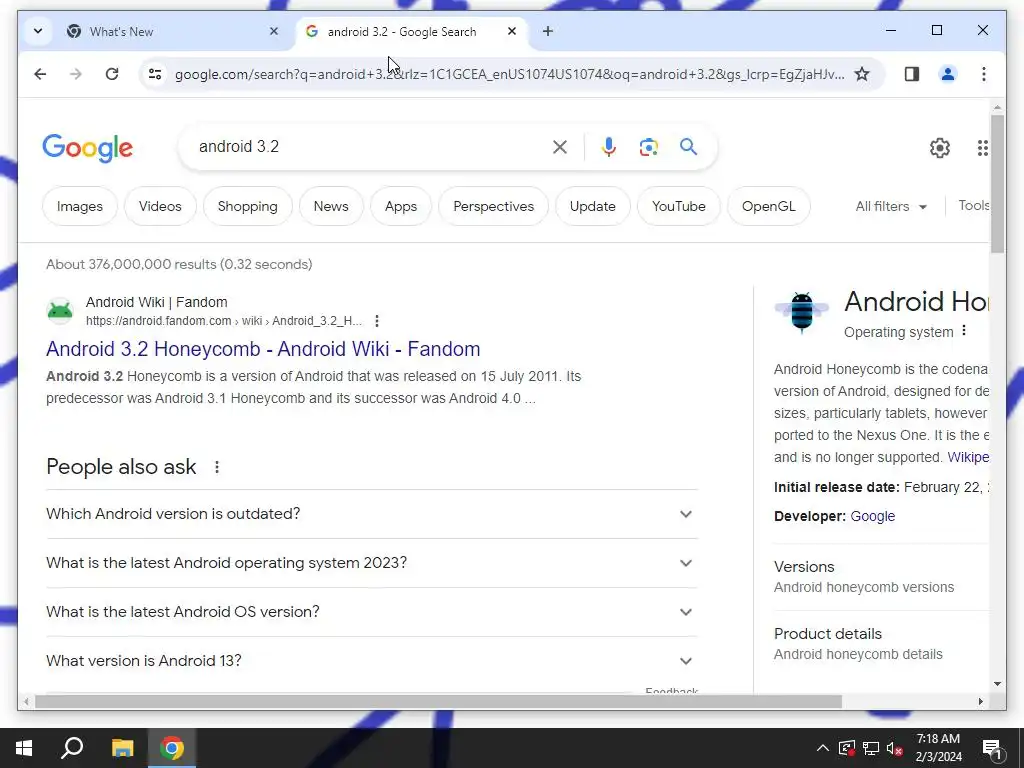This screenshot has width=1024, height=768.
Task: Click the horizontal scrollbar thumb
Action: point(438,702)
